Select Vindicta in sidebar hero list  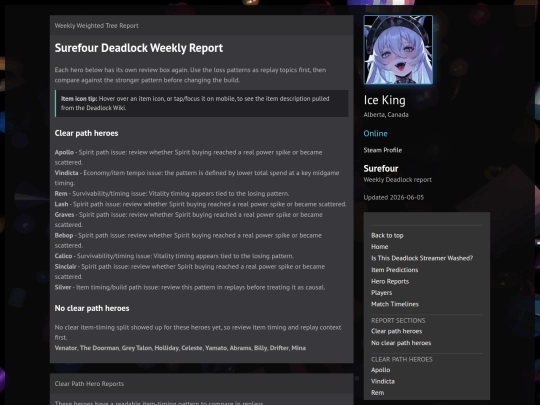click(383, 381)
